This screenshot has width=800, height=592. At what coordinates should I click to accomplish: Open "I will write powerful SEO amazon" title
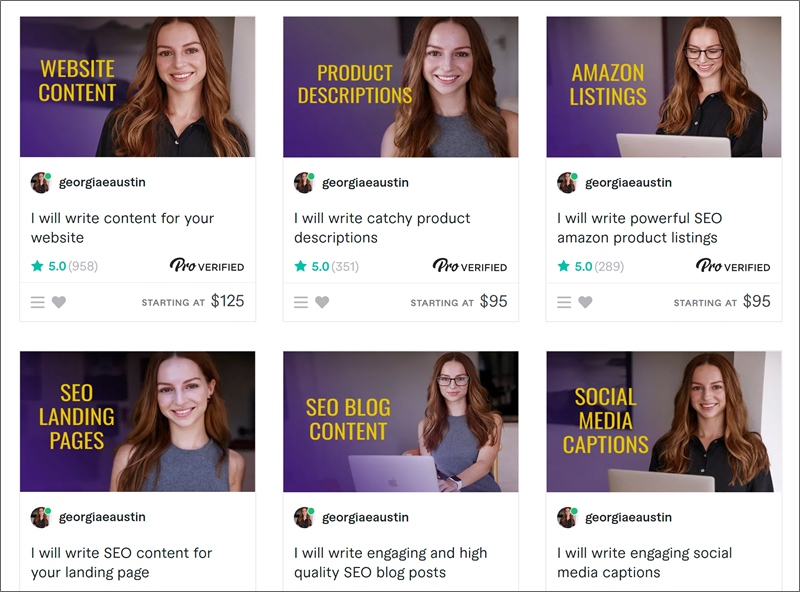click(638, 228)
